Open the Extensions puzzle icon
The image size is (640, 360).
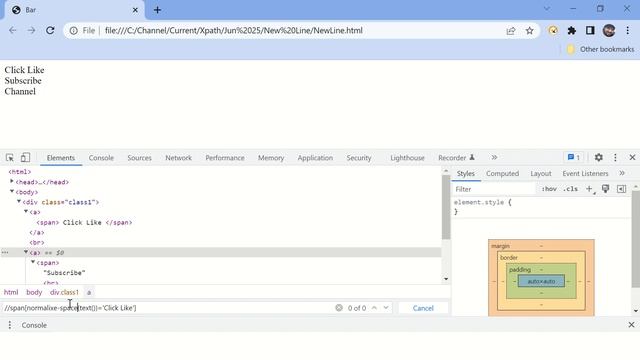point(572,31)
